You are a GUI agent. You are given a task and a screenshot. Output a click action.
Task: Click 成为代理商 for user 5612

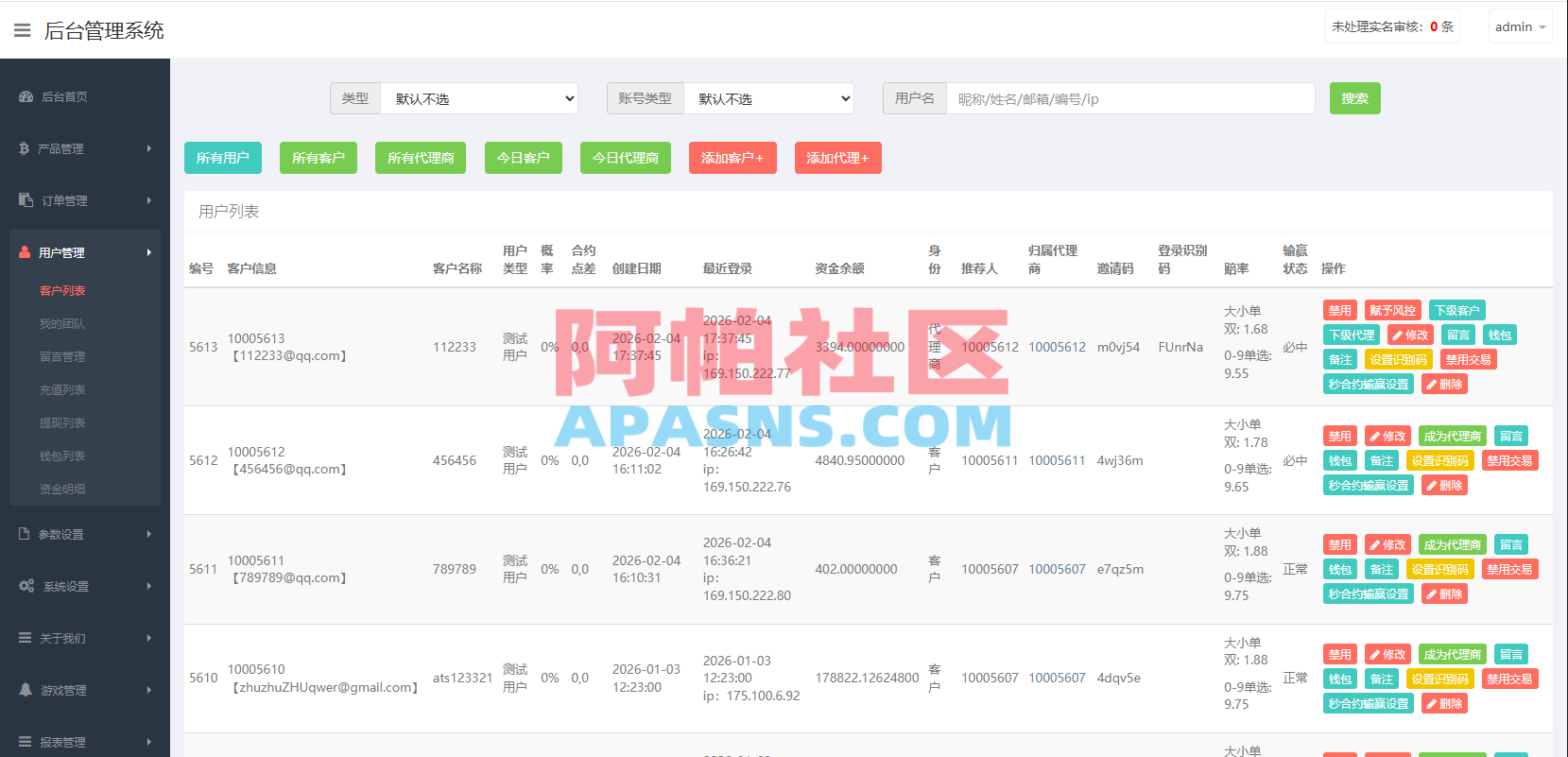(x=1453, y=436)
